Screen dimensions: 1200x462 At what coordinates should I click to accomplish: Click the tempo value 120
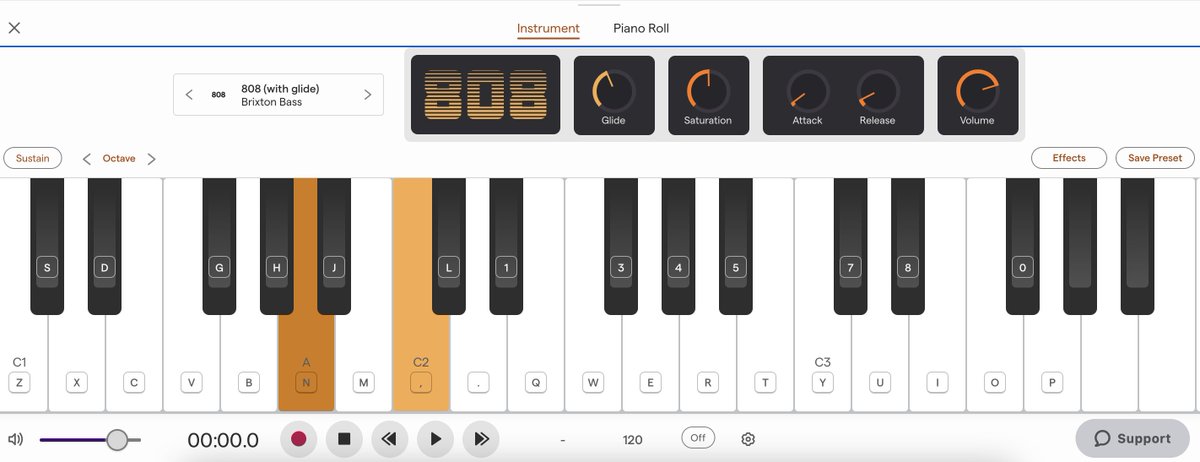click(632, 440)
